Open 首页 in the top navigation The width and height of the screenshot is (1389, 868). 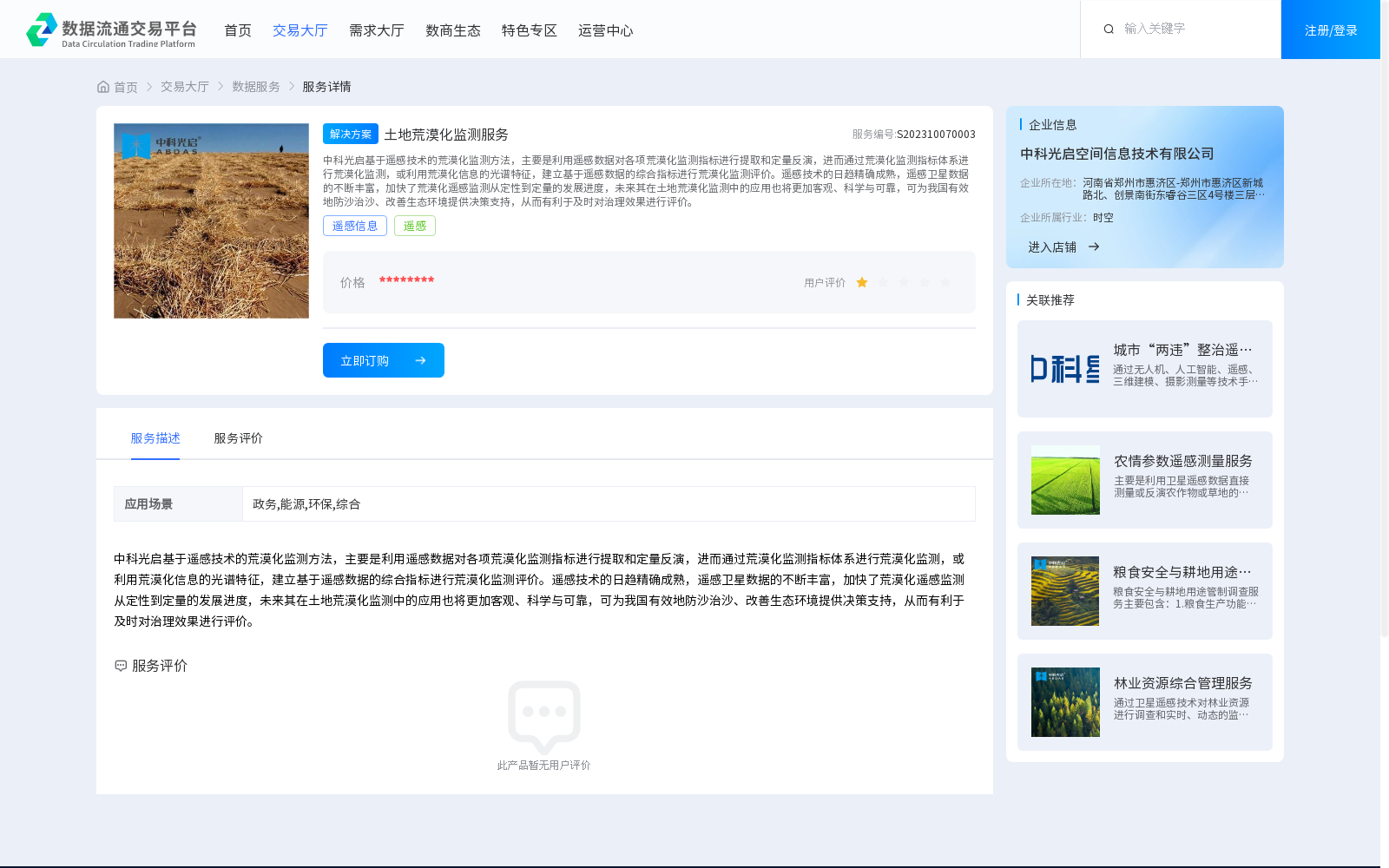tap(238, 30)
